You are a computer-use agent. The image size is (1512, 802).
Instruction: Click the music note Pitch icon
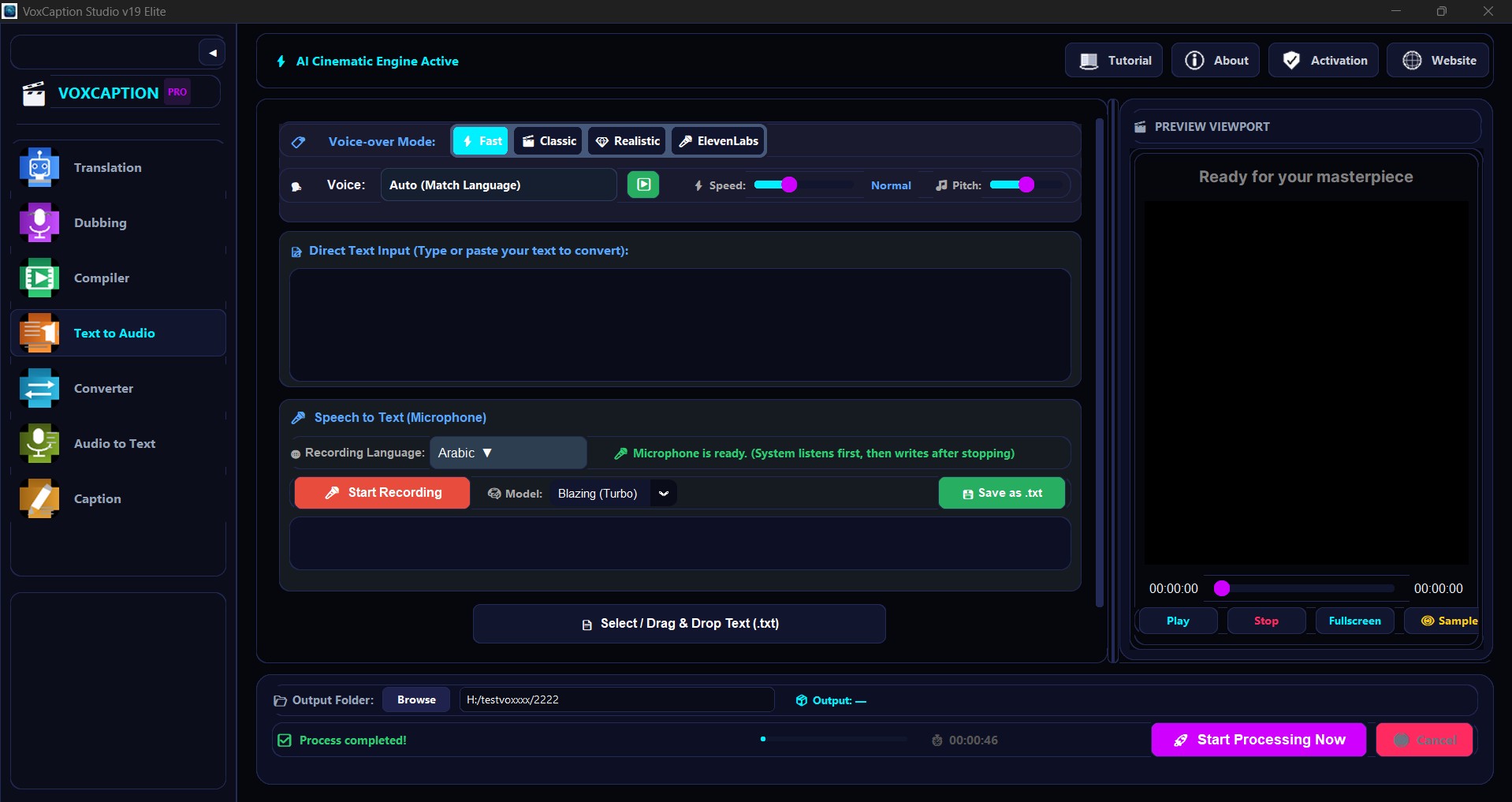click(941, 185)
